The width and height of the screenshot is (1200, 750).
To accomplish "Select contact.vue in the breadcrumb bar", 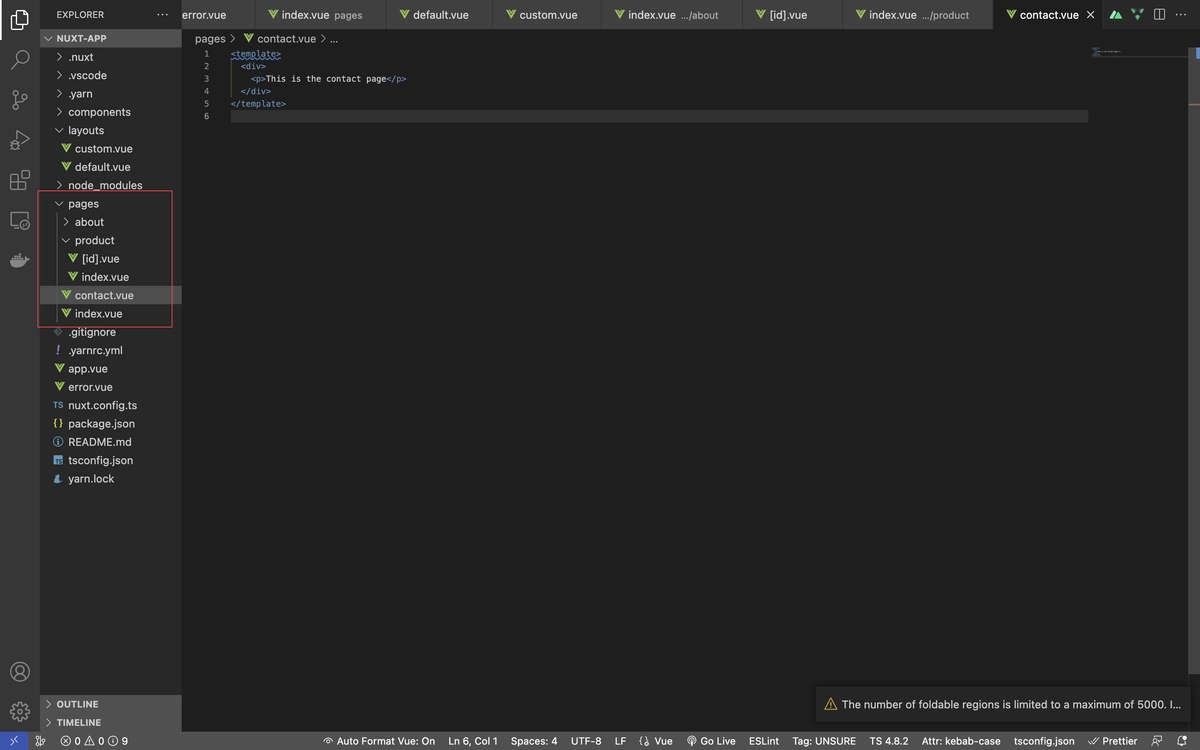I will click(287, 38).
